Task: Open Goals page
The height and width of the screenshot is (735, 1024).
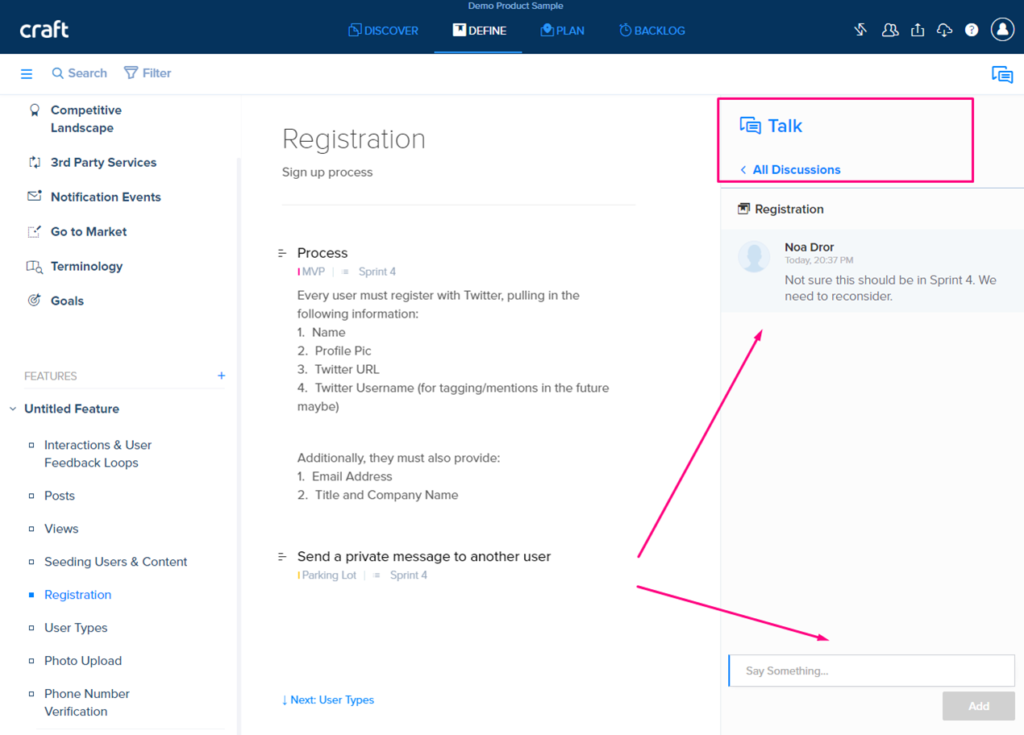Action: pos(67,301)
